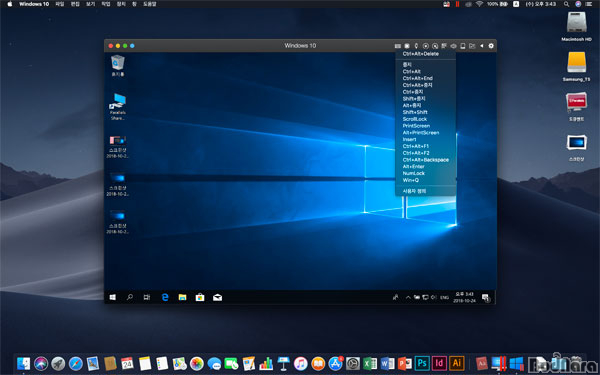Open the 파일 menu in macOS menu bar

(x=60, y=4)
